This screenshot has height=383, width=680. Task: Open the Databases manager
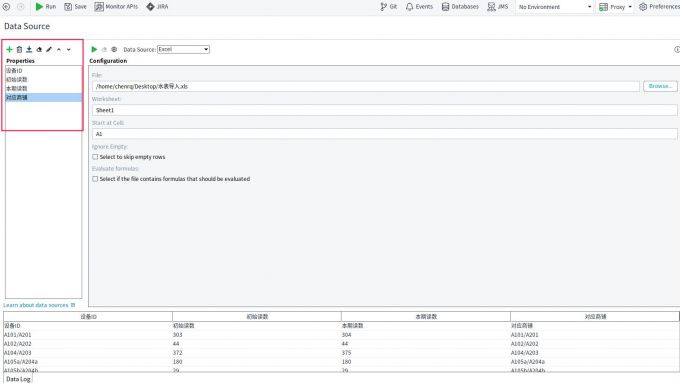pyautogui.click(x=460, y=7)
